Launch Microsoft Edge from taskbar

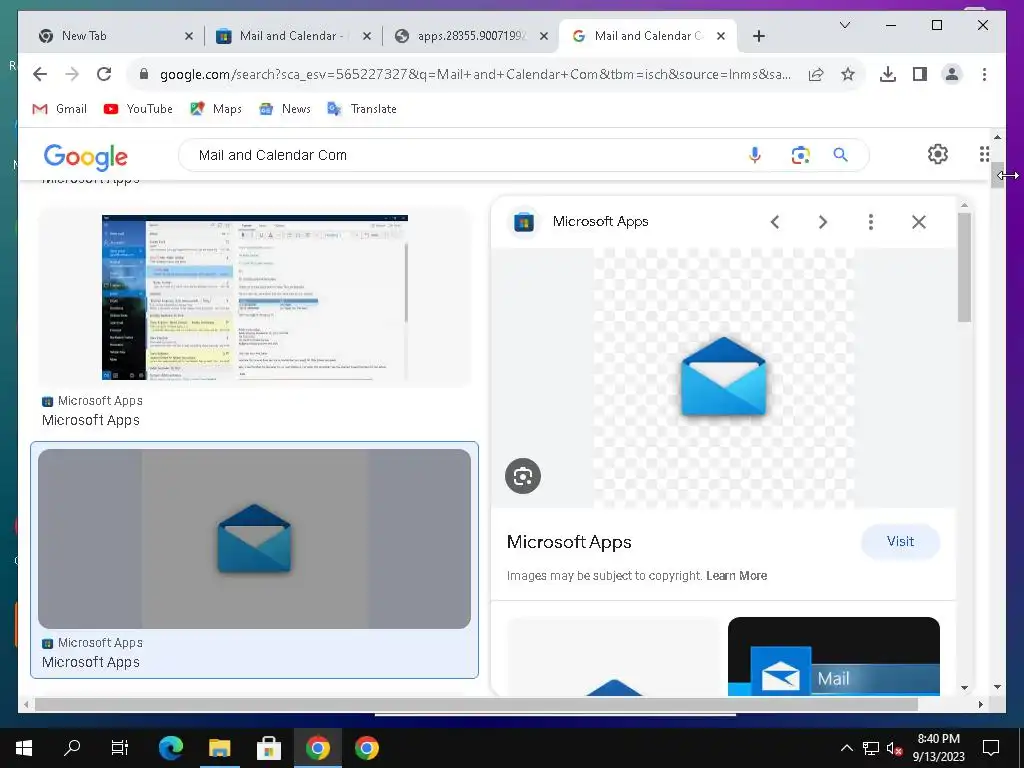(171, 748)
